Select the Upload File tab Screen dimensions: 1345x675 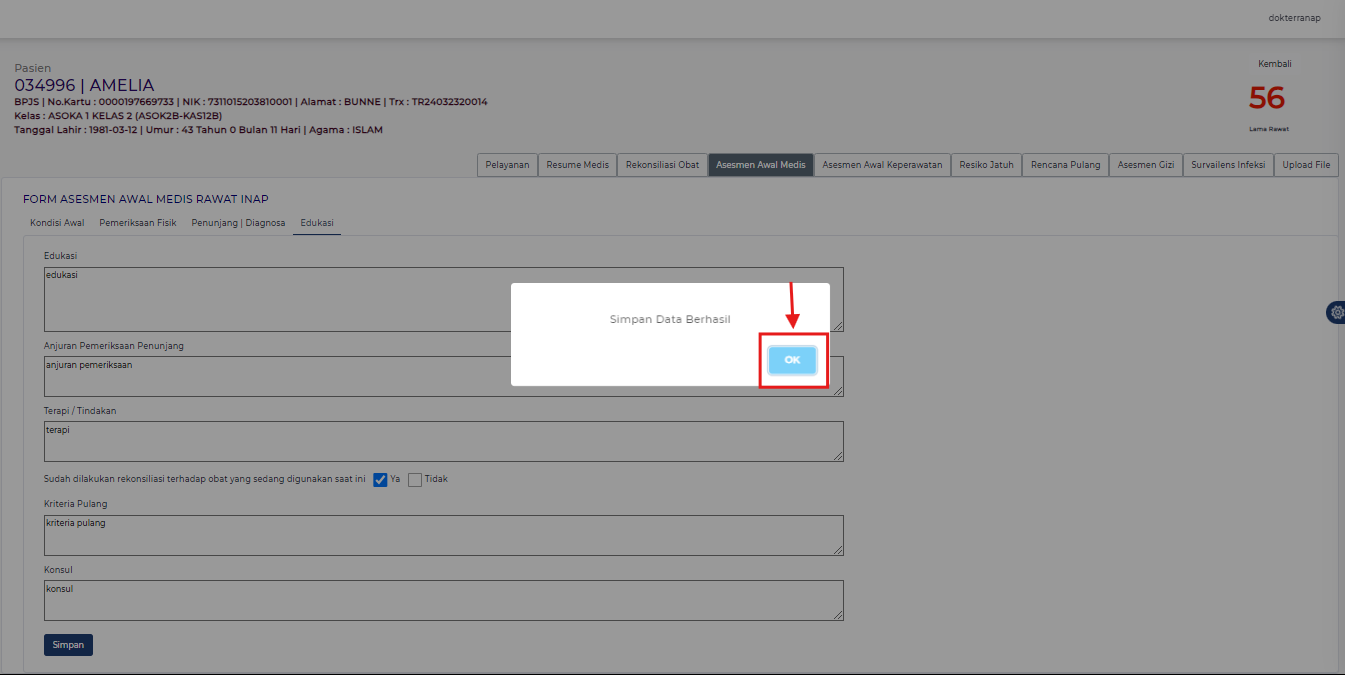(1306, 165)
